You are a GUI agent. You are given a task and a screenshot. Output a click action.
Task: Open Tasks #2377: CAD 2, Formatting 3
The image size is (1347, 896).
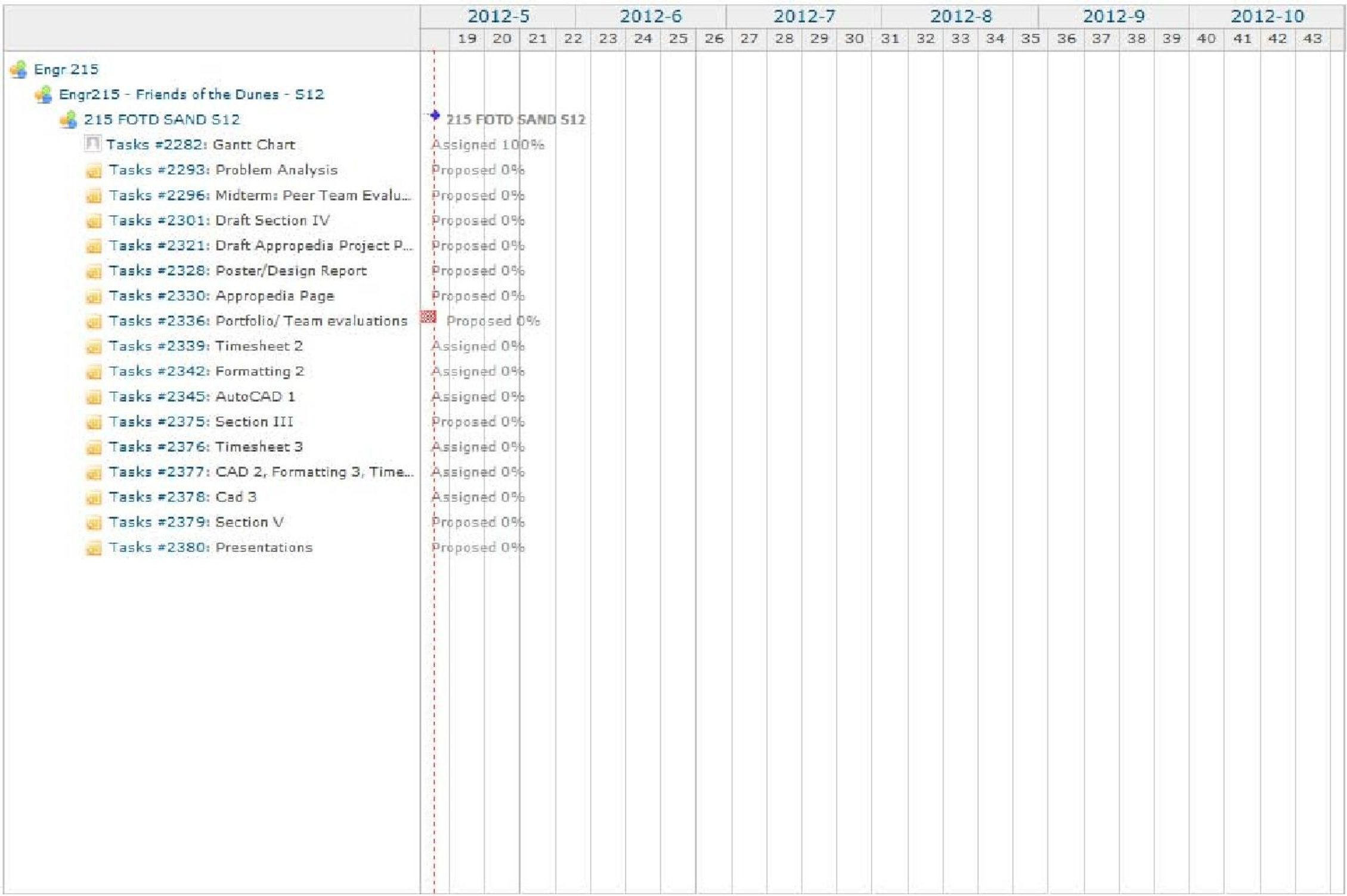click(x=261, y=472)
